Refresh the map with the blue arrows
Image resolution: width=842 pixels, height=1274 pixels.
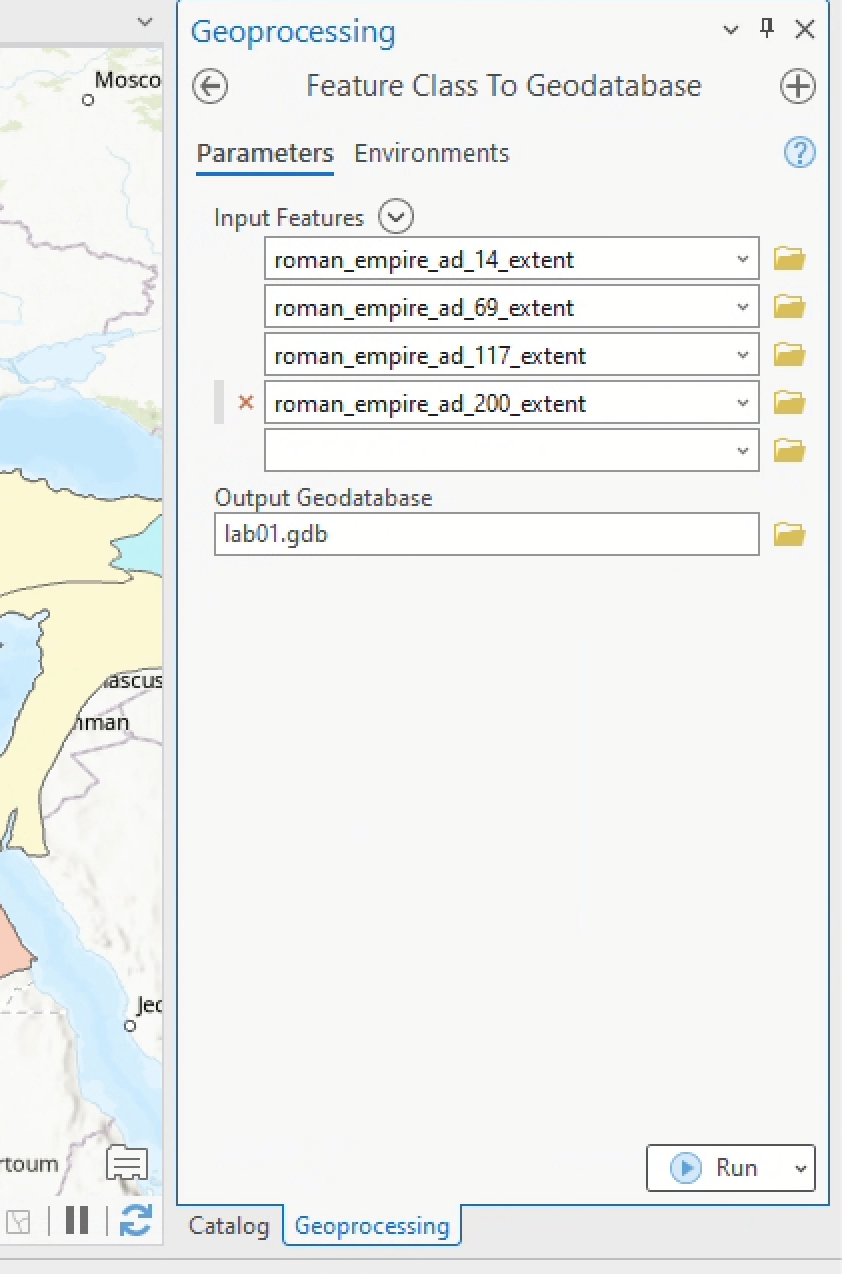tap(135, 1221)
